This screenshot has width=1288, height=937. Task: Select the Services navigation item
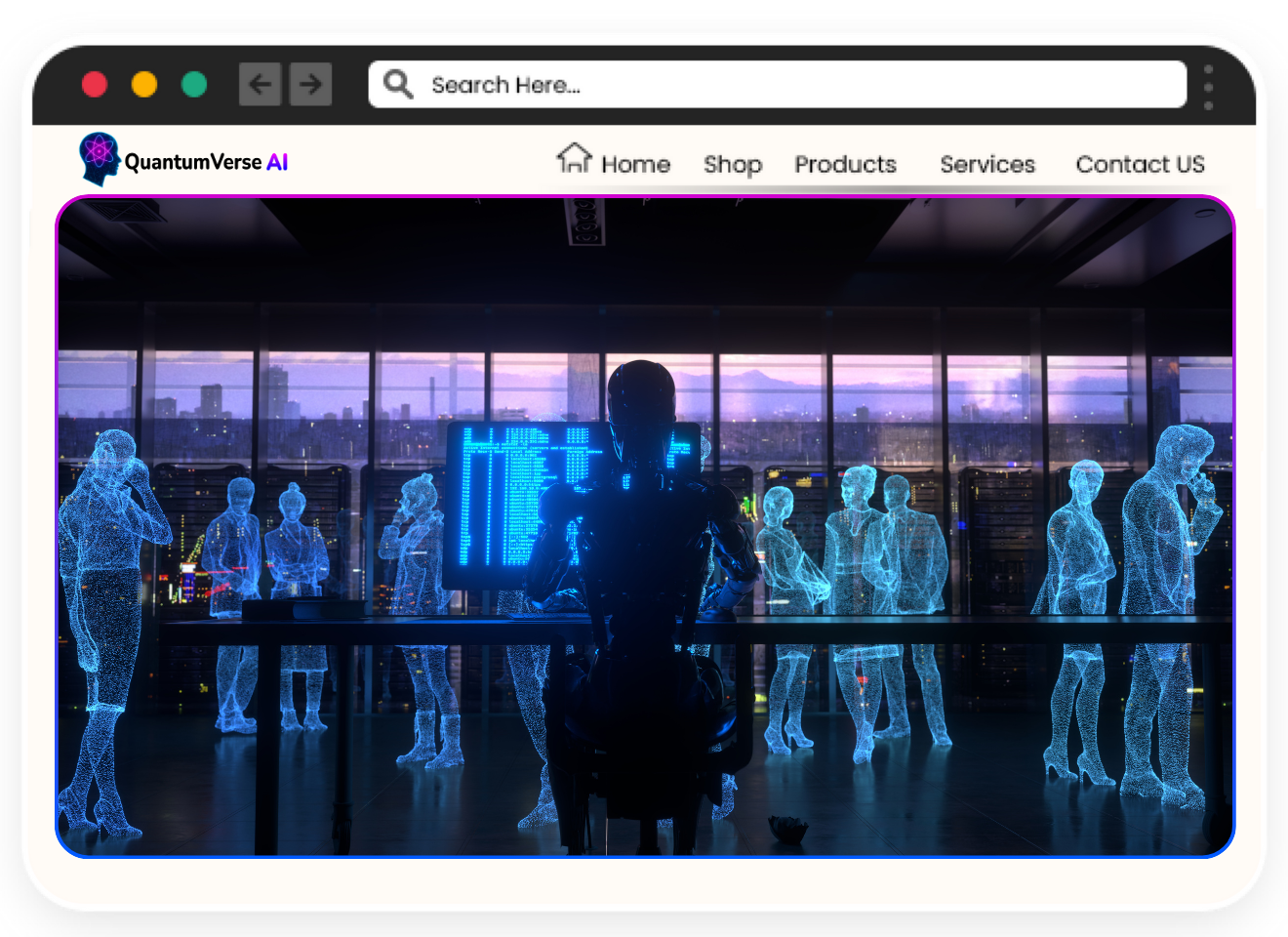coord(987,164)
